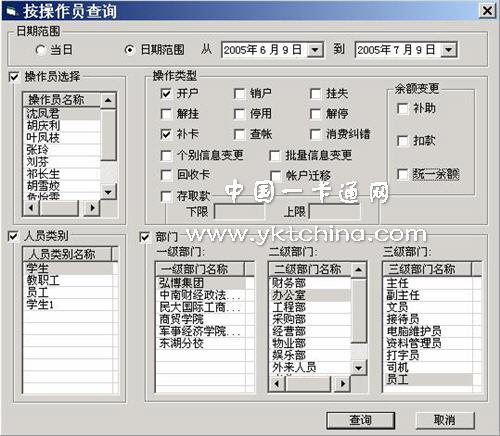Enable the 销户 checkbox
The height and width of the screenshot is (436, 500).
click(x=239, y=94)
